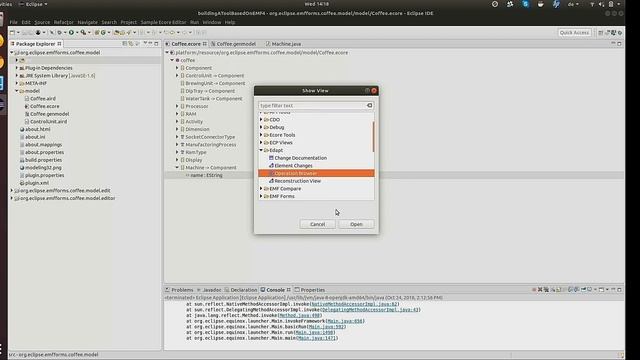Select the Change Documentation view
Image resolution: width=640 pixels, height=360 pixels.
click(300, 158)
